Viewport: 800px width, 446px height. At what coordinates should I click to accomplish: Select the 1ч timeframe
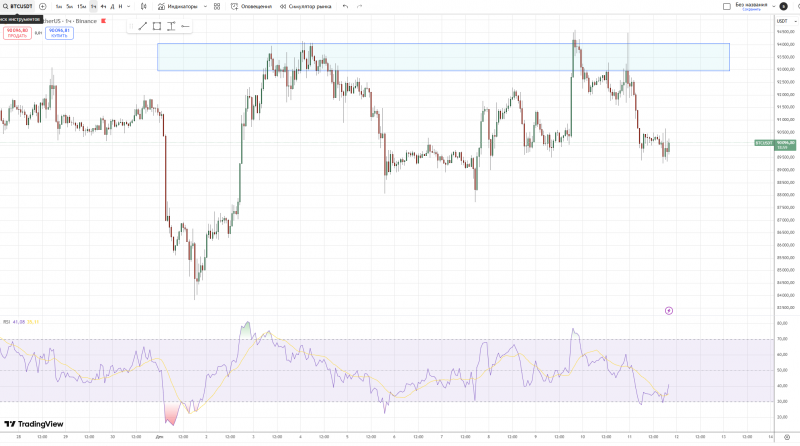tap(93, 7)
